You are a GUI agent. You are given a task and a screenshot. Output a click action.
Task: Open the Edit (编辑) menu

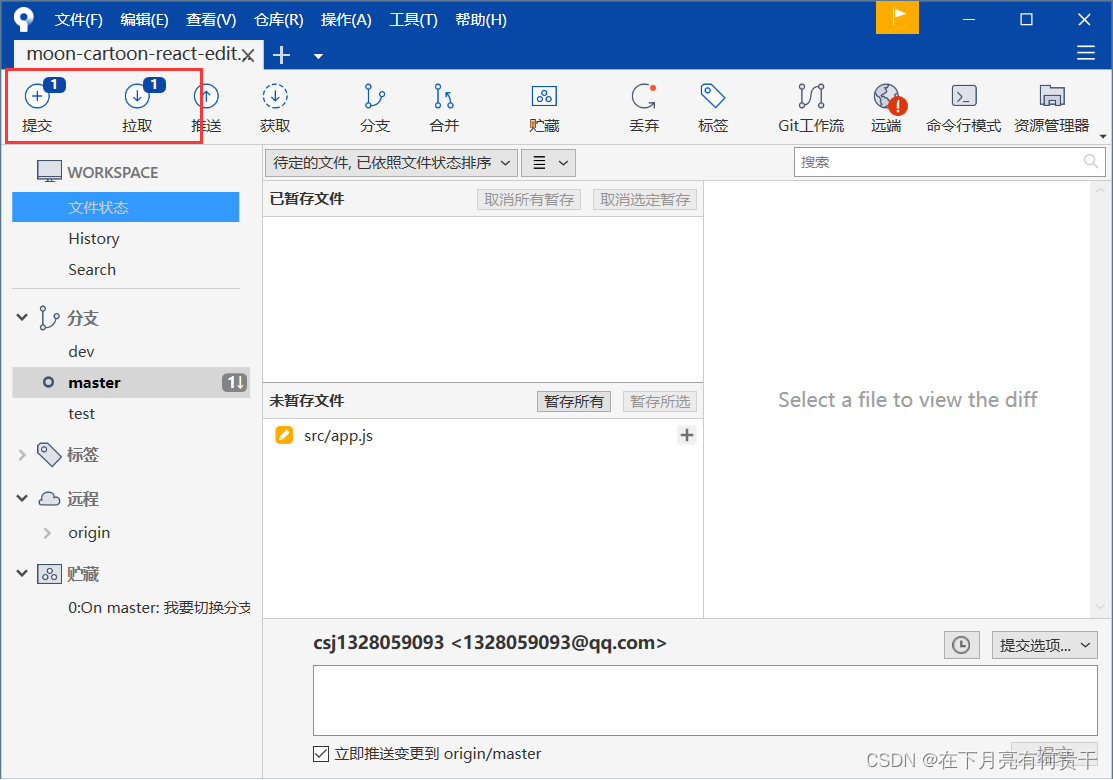[144, 20]
